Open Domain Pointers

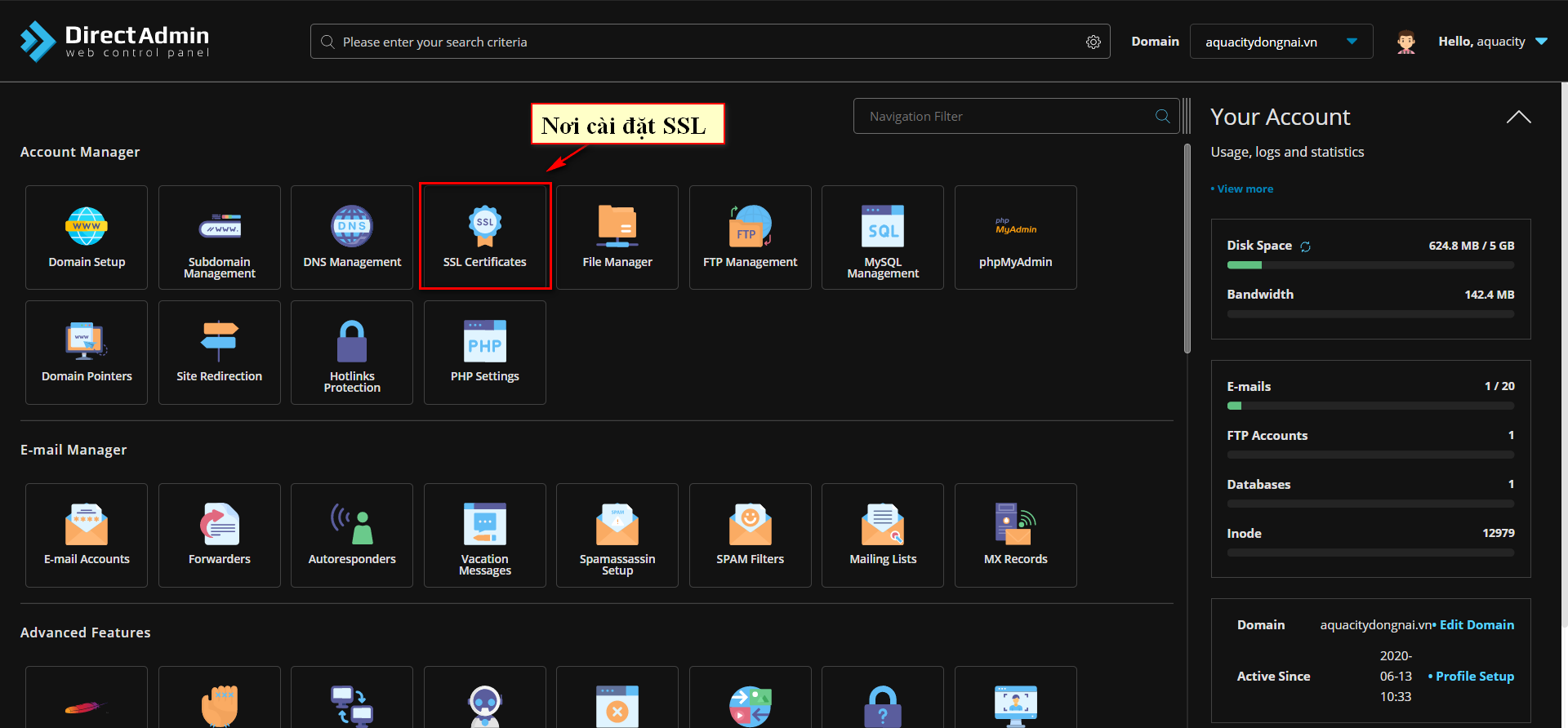coord(87,353)
